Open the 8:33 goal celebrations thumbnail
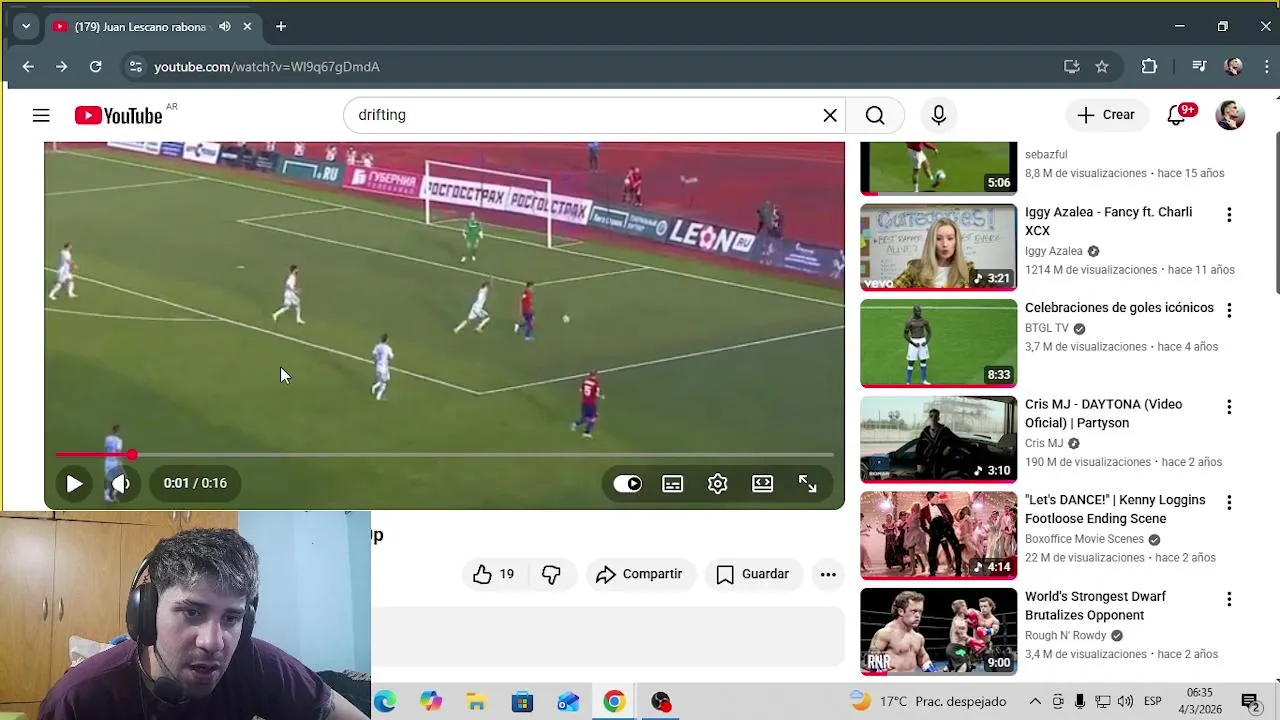 click(x=938, y=343)
